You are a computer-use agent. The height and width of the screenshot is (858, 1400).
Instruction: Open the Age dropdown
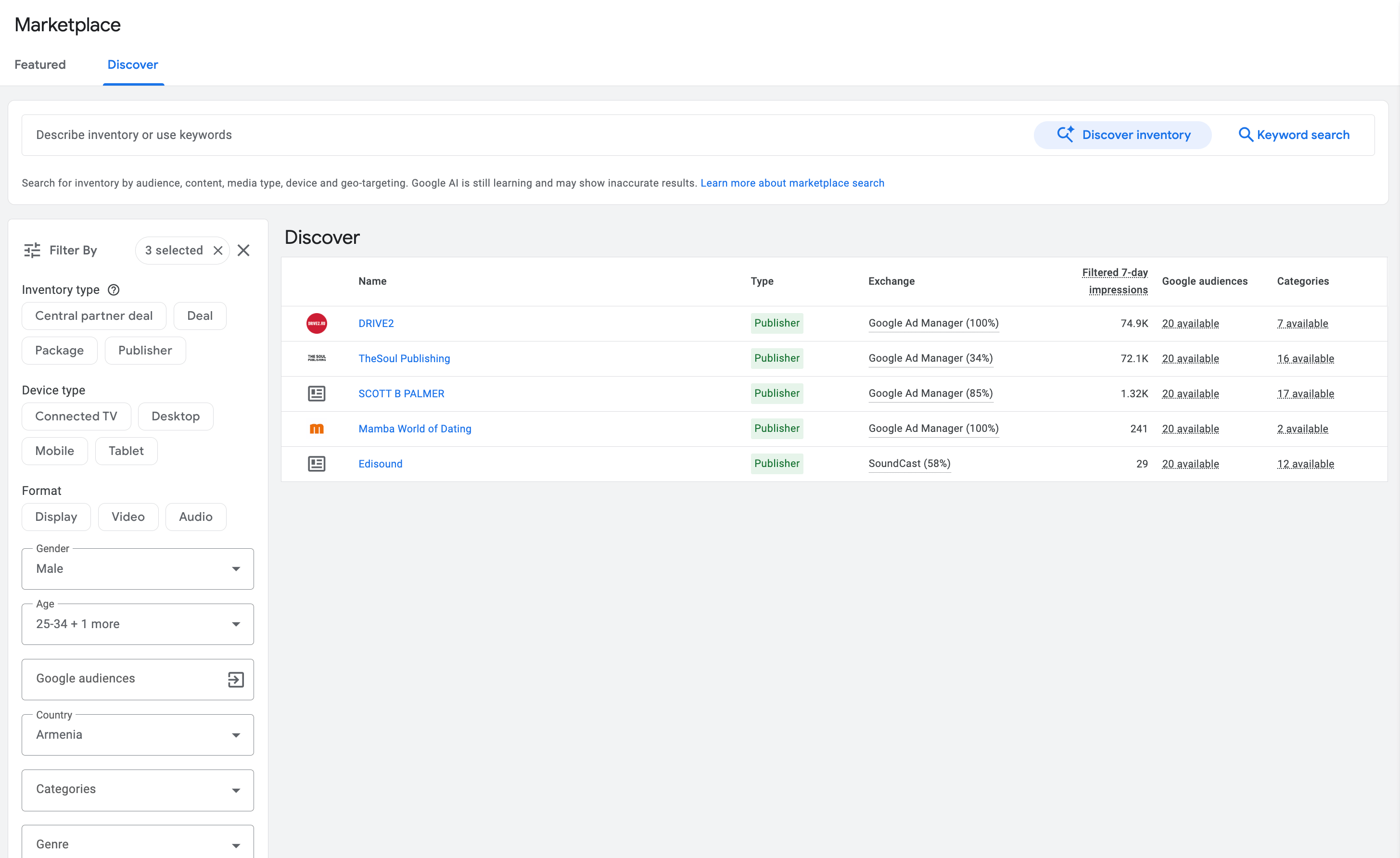[138, 624]
